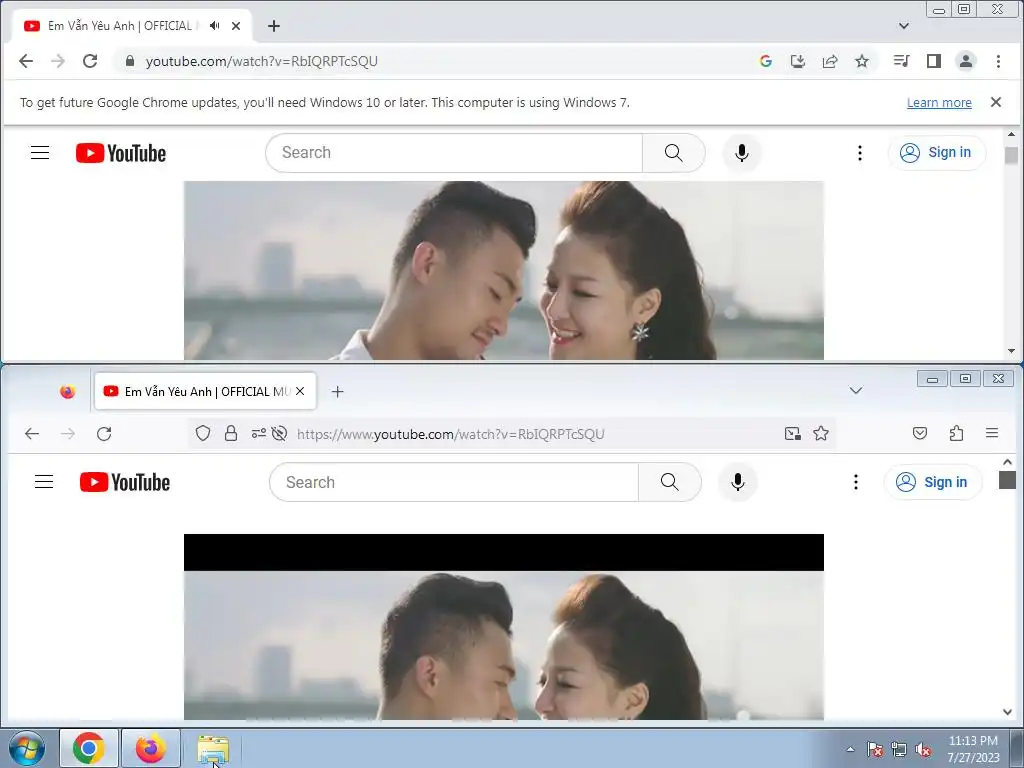The width and height of the screenshot is (1024, 768).
Task: Click Firefox forward arrow button
Action: point(68,434)
